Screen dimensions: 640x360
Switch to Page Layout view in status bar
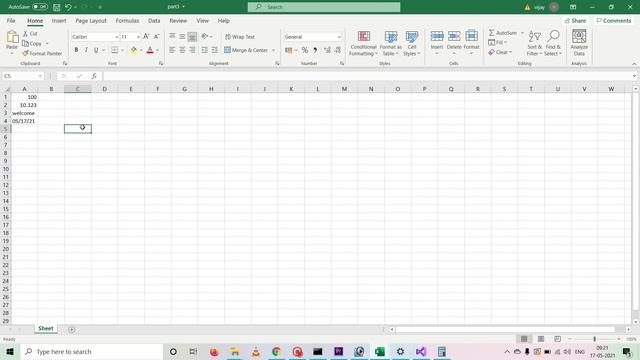[x=541, y=339]
